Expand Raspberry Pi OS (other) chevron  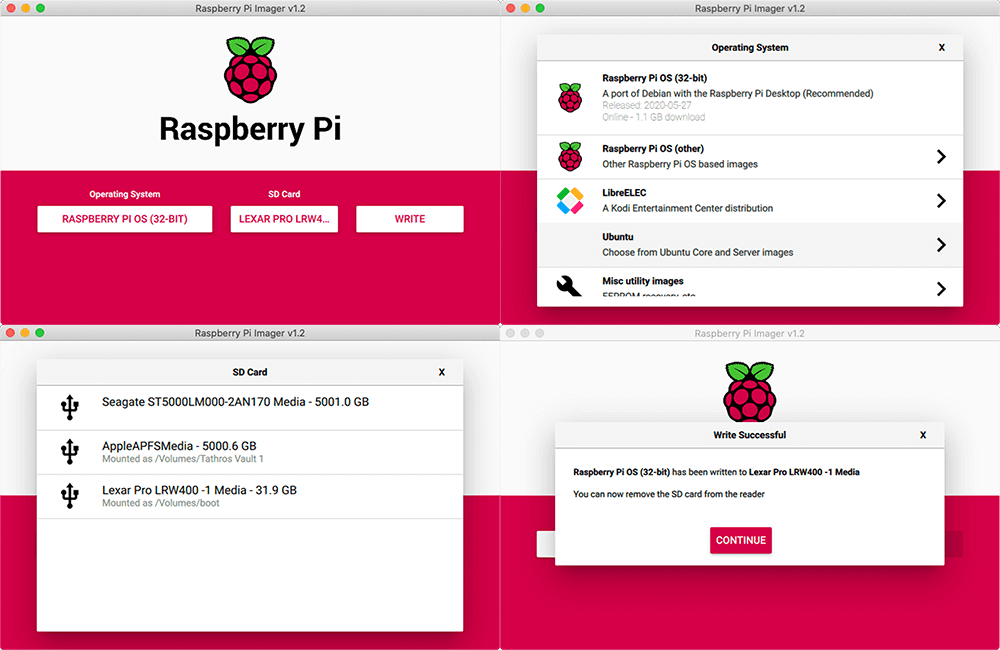coord(941,156)
